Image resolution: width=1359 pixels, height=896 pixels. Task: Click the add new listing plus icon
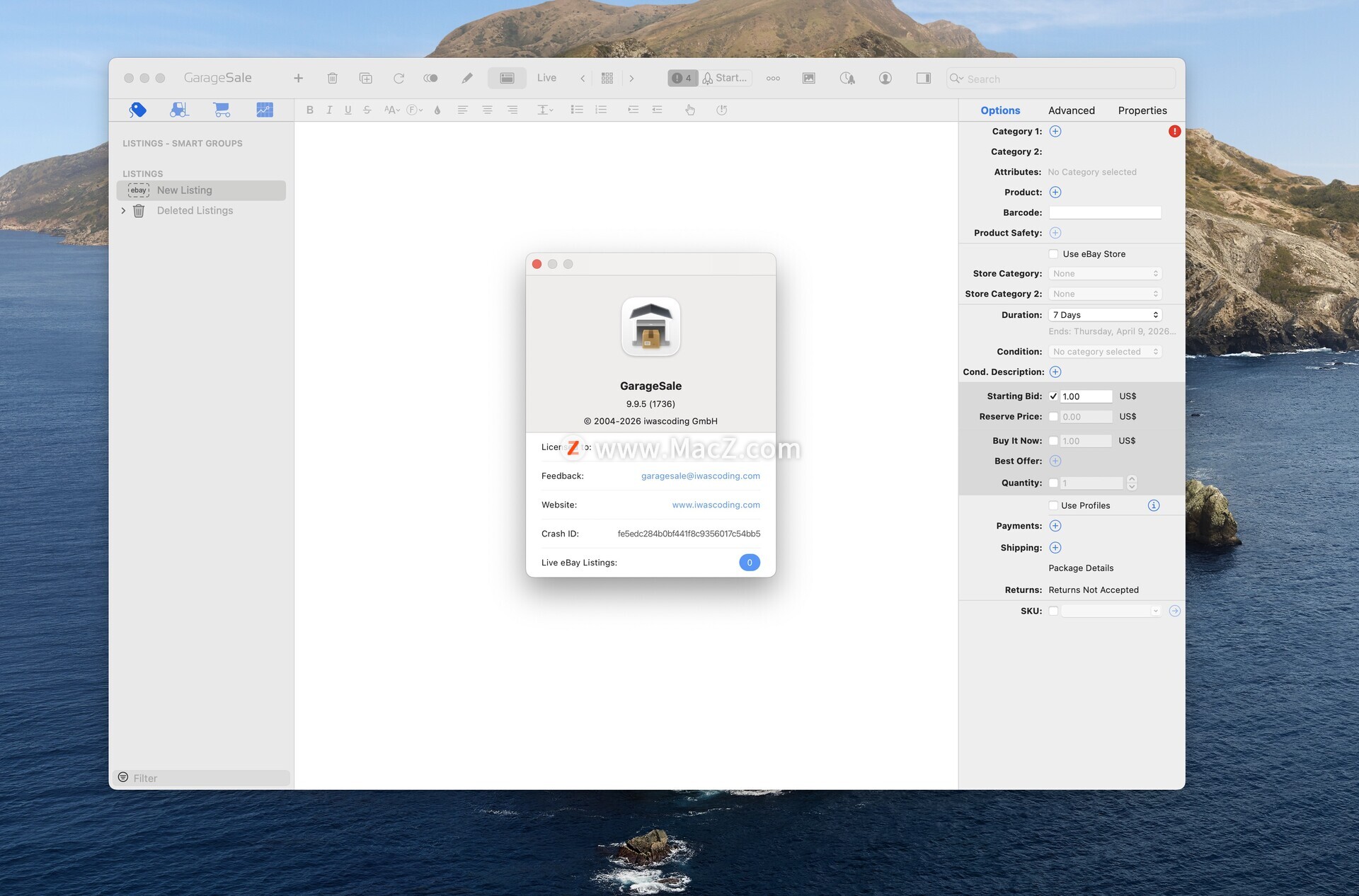pos(298,78)
